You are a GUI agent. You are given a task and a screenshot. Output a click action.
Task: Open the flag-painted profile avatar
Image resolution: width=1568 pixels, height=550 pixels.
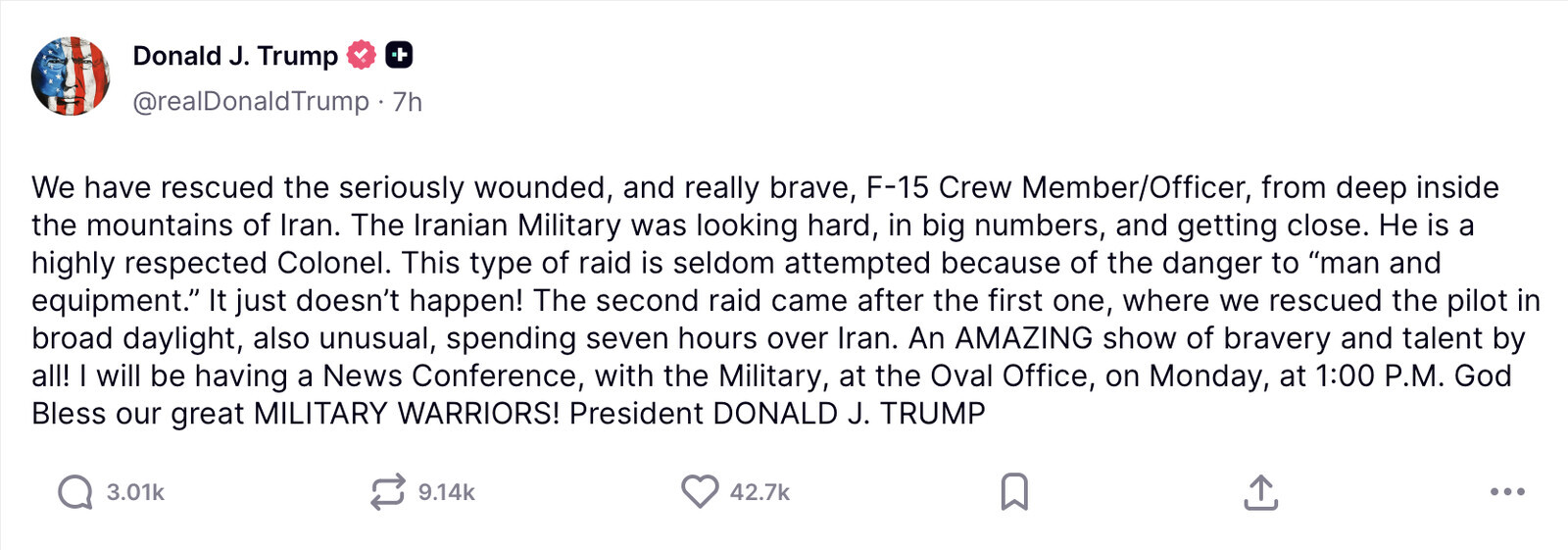tap(71, 76)
